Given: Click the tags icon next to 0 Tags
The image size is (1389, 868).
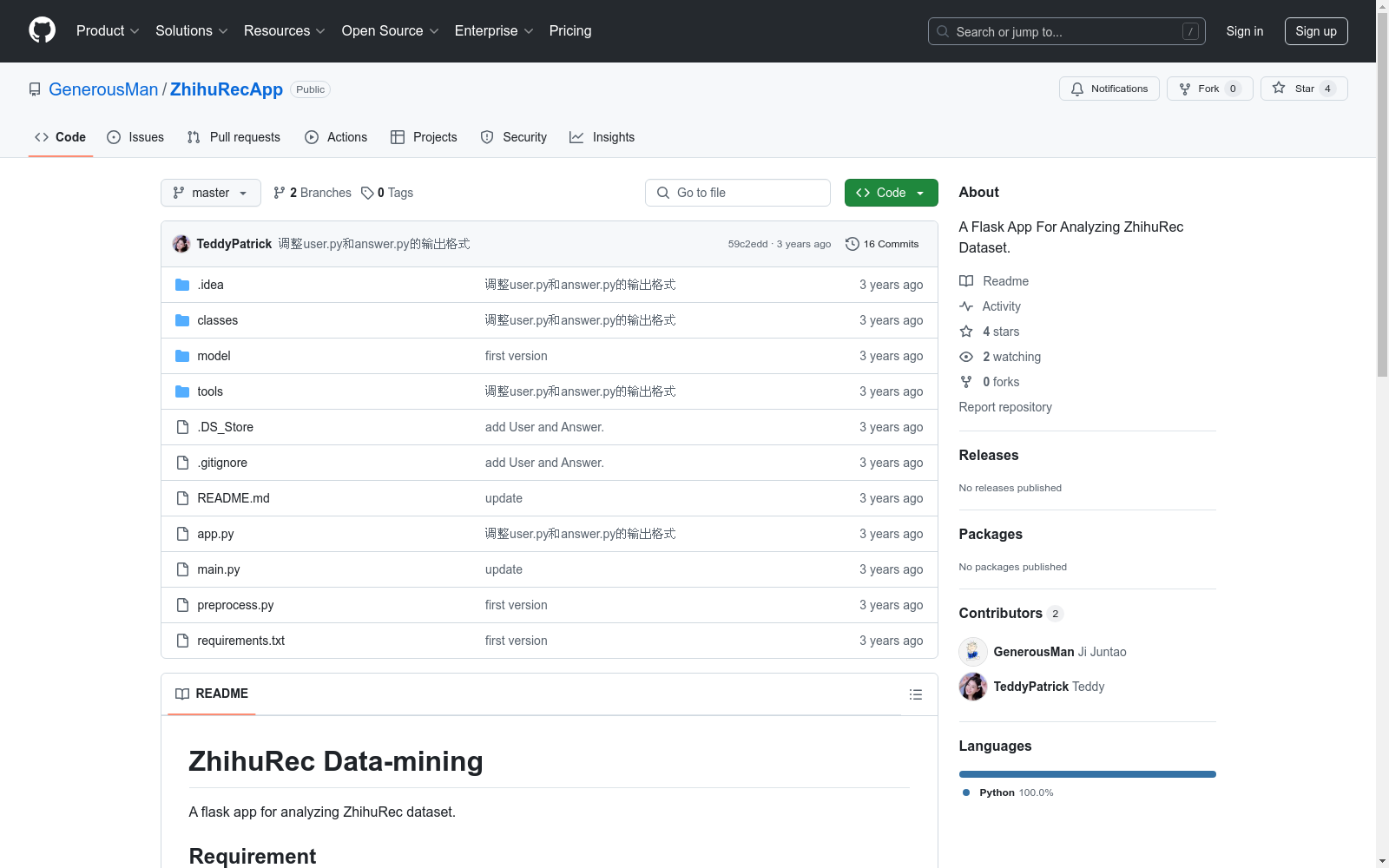Looking at the screenshot, I should pos(367,193).
